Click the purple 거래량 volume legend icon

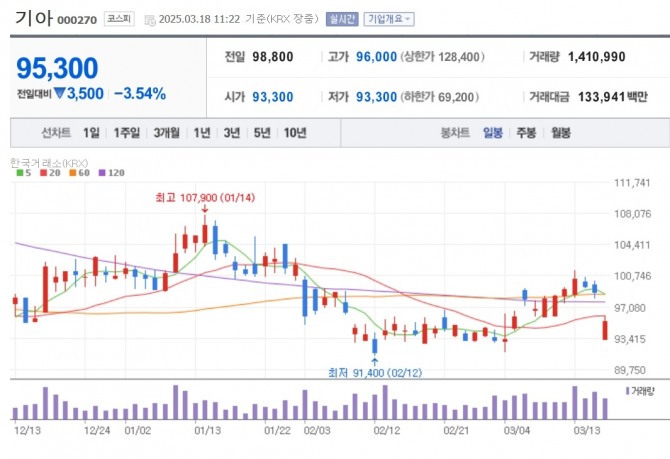(628, 391)
